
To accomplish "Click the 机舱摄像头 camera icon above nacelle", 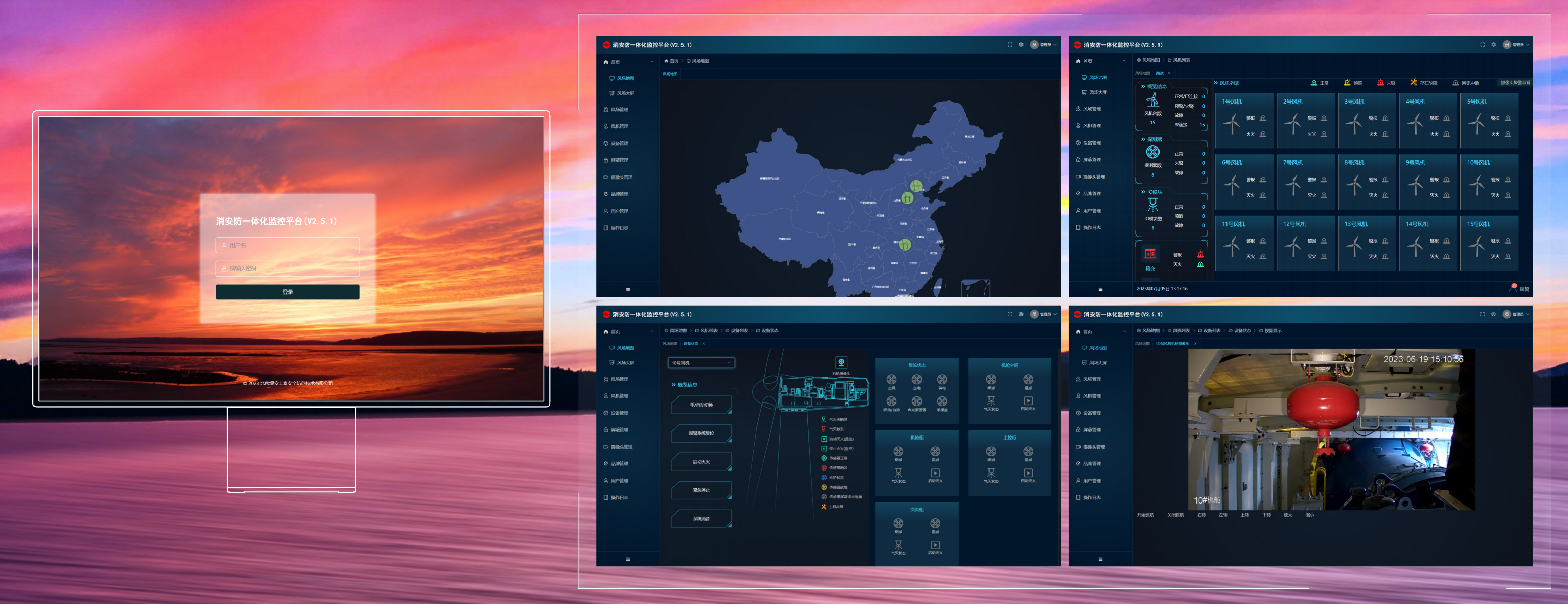I will [841, 363].
